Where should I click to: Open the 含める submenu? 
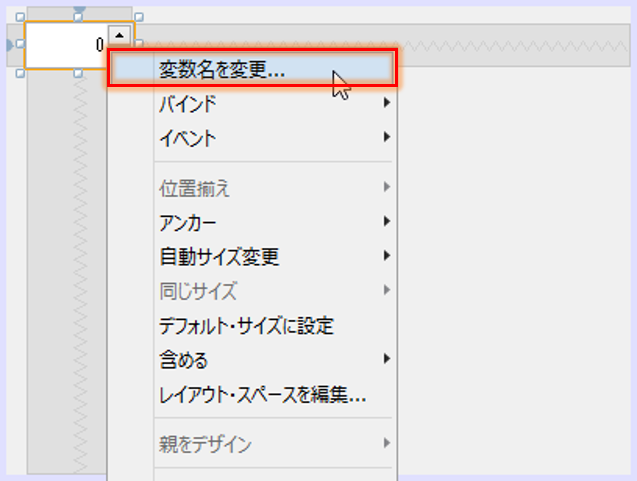(x=252, y=359)
